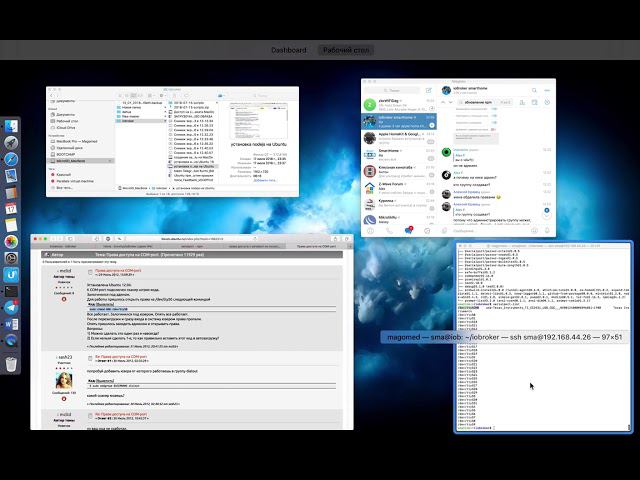Click sash23 avatar in Safari forum
The image size is (640, 480).
(x=64, y=380)
